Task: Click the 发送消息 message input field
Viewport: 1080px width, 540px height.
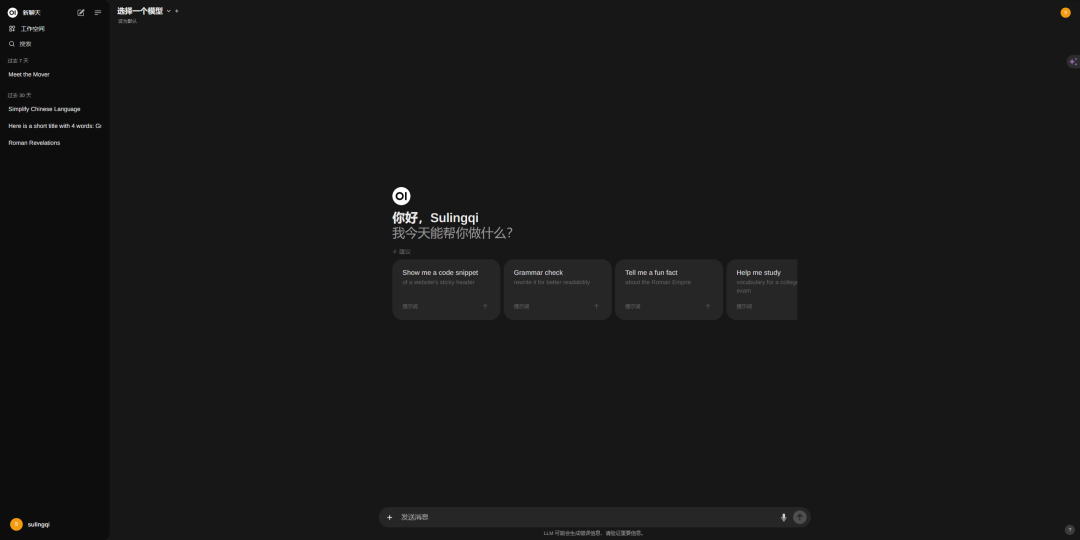Action: 587,517
